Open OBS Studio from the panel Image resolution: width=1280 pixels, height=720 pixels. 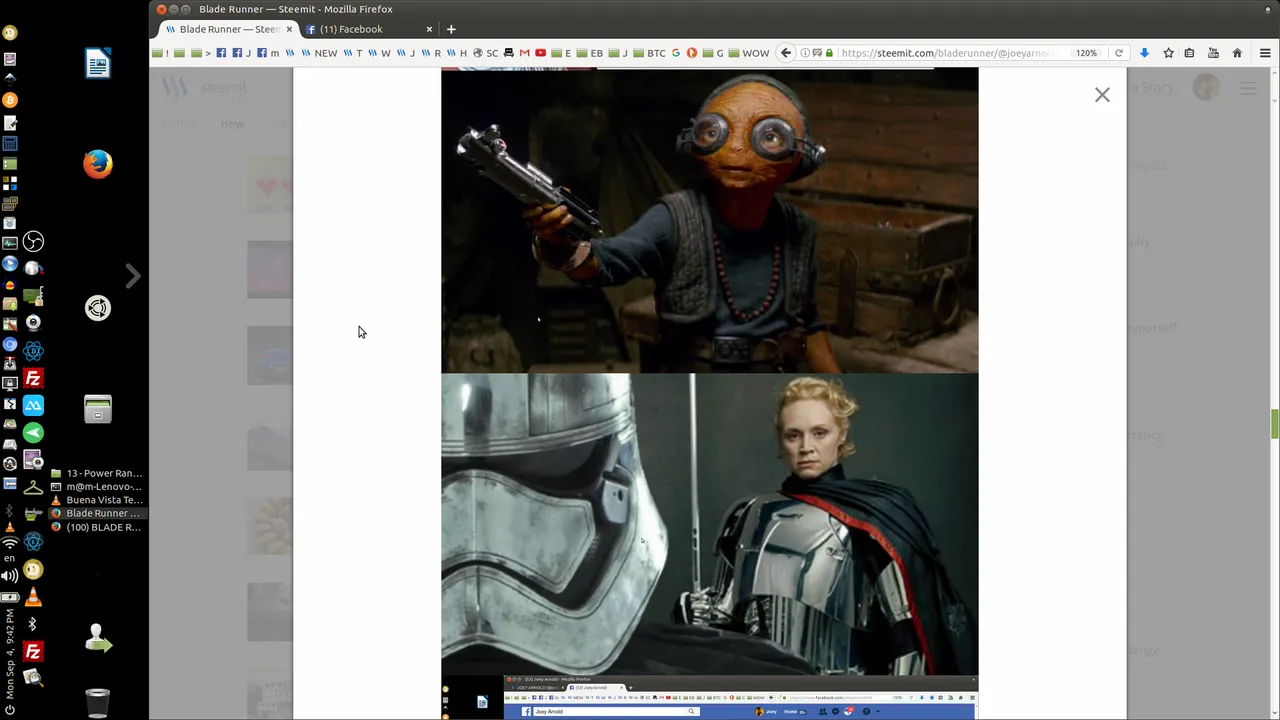click(33, 241)
